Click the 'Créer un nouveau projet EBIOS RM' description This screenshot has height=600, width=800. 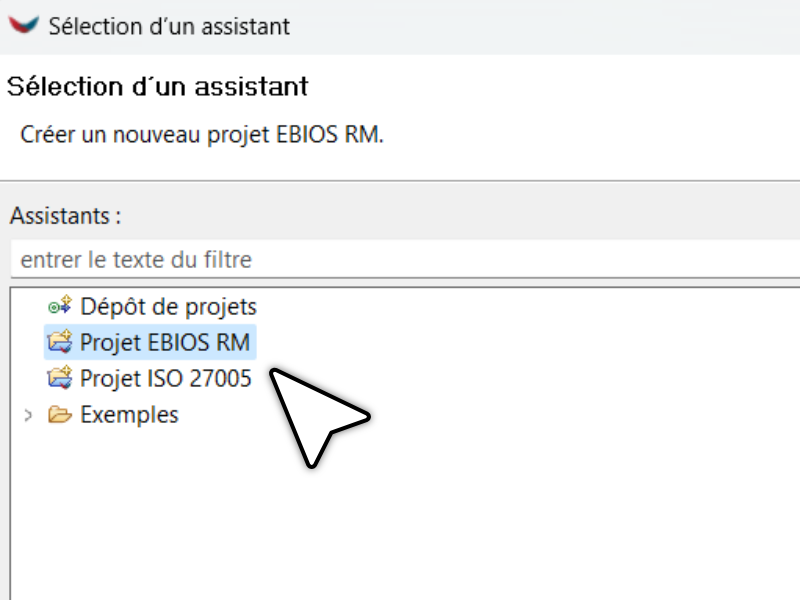pyautogui.click(x=202, y=135)
